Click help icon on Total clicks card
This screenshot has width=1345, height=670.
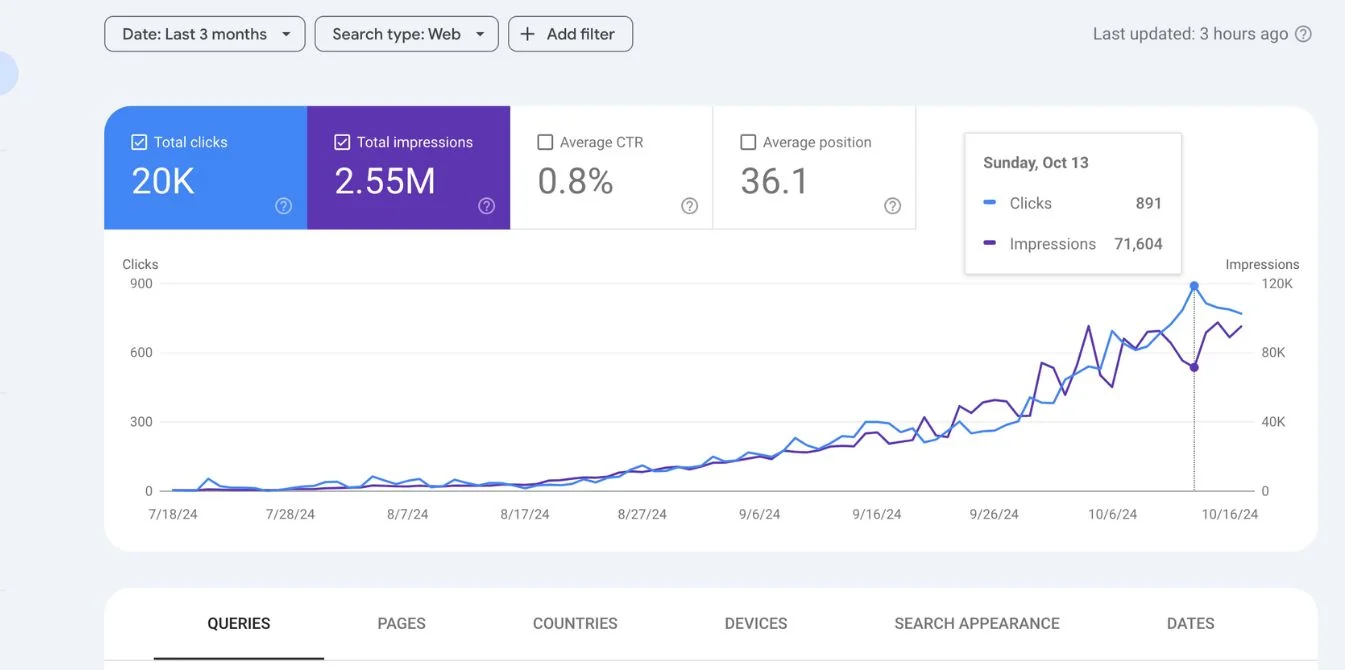(x=284, y=206)
